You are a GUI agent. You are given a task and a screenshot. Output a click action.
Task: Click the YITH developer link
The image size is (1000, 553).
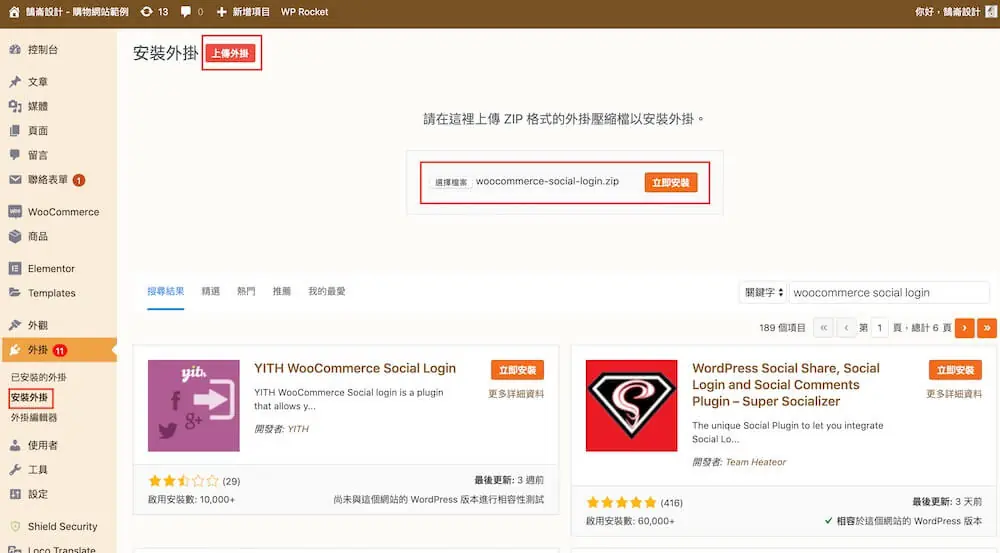click(298, 429)
